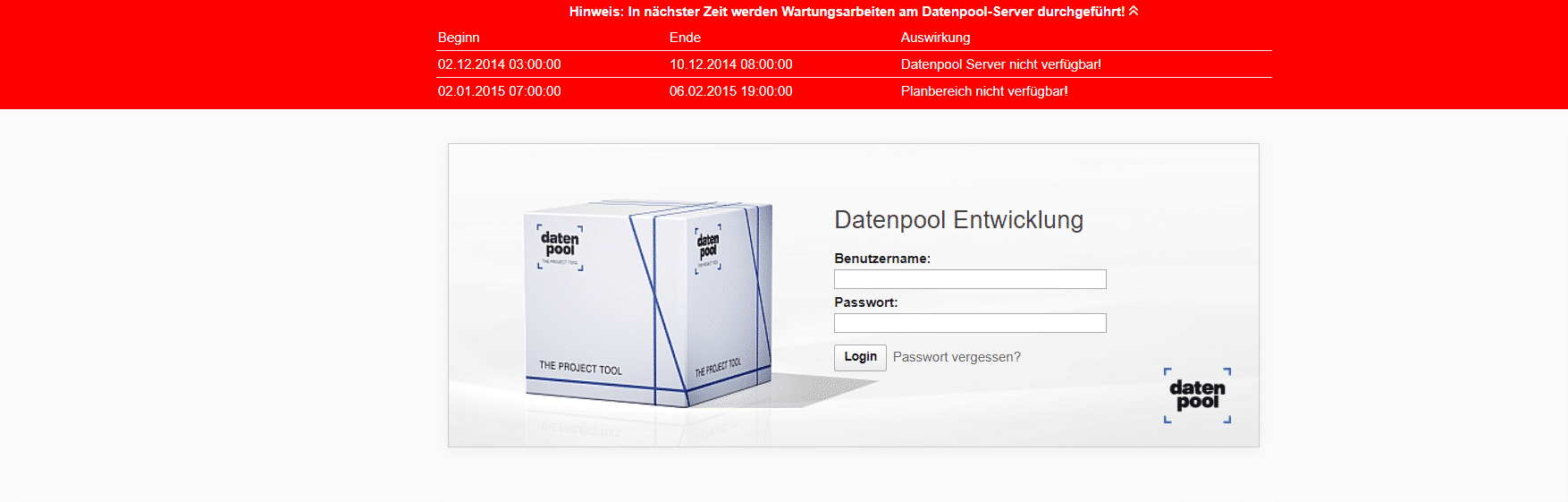Click Datenpool Server nicht verfügbar! entry
This screenshot has width=1568, height=502.
(x=1001, y=64)
